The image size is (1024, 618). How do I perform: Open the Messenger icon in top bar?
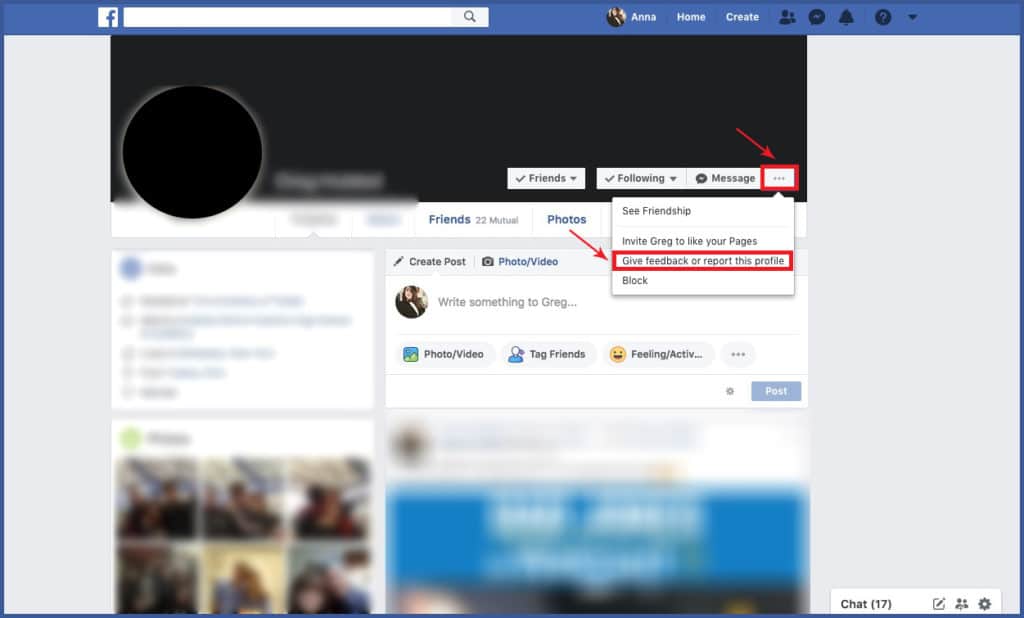pos(816,17)
